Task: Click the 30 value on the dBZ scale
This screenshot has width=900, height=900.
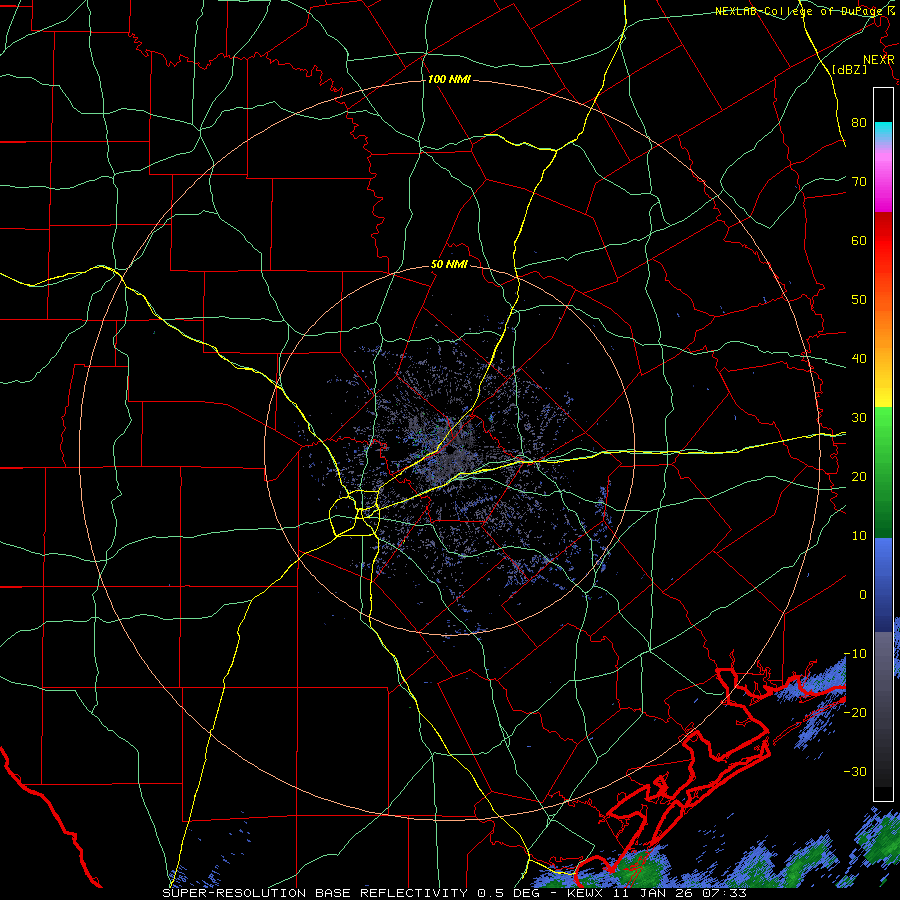Action: pyautogui.click(x=859, y=418)
